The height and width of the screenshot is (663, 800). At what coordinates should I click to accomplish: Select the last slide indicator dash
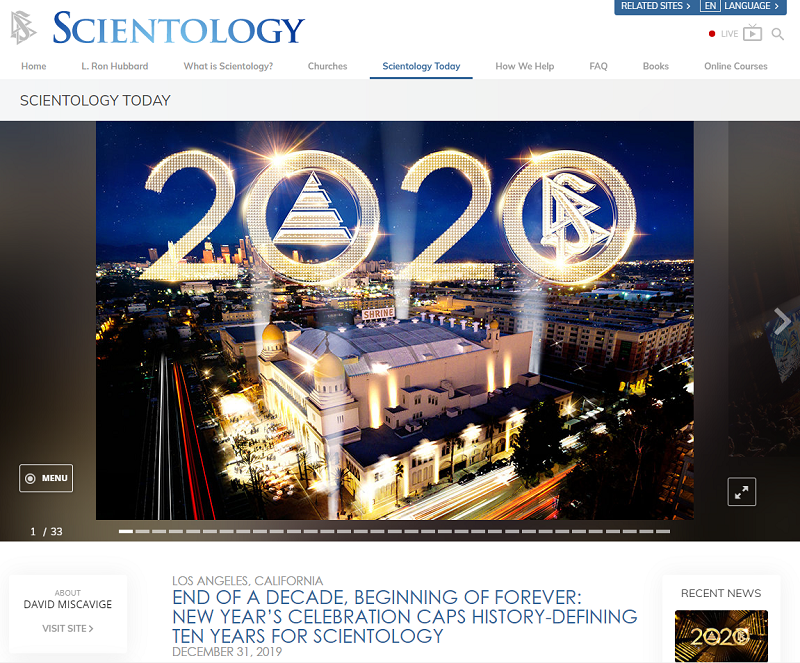pyautogui.click(x=663, y=531)
